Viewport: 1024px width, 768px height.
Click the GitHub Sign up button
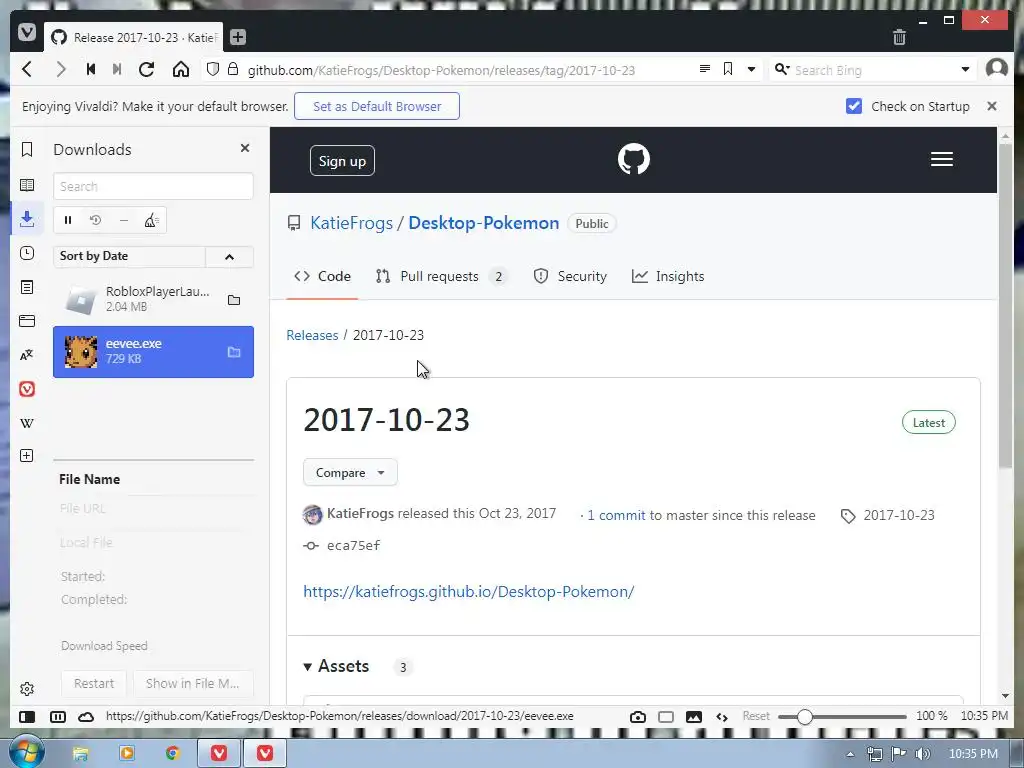pos(342,161)
